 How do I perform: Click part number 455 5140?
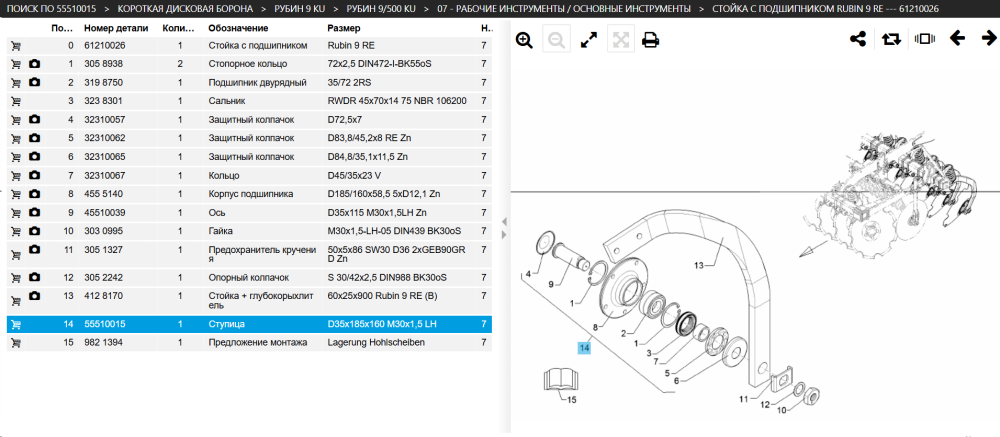click(104, 194)
